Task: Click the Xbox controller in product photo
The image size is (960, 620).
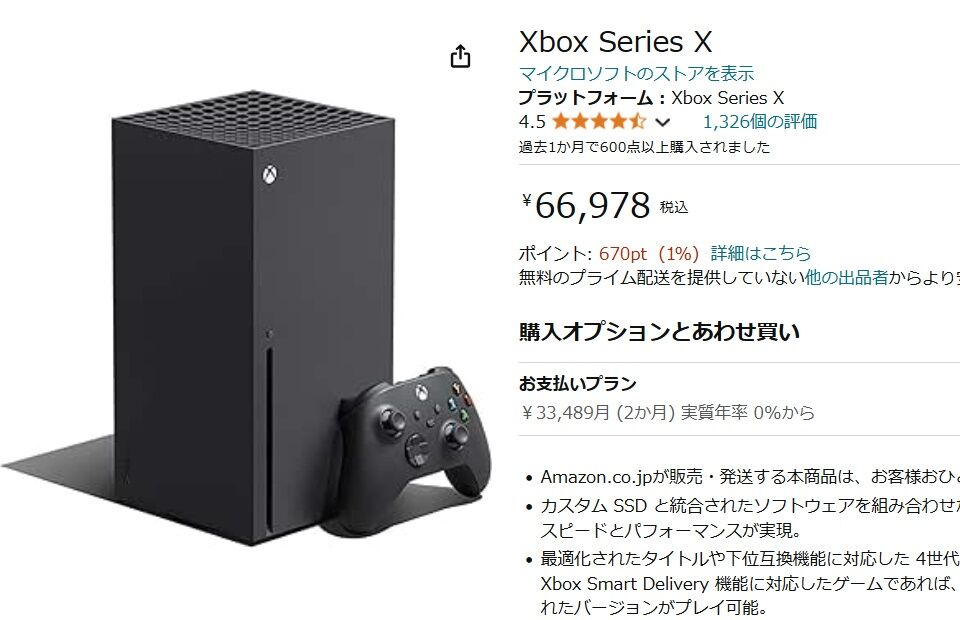Action: (x=413, y=450)
